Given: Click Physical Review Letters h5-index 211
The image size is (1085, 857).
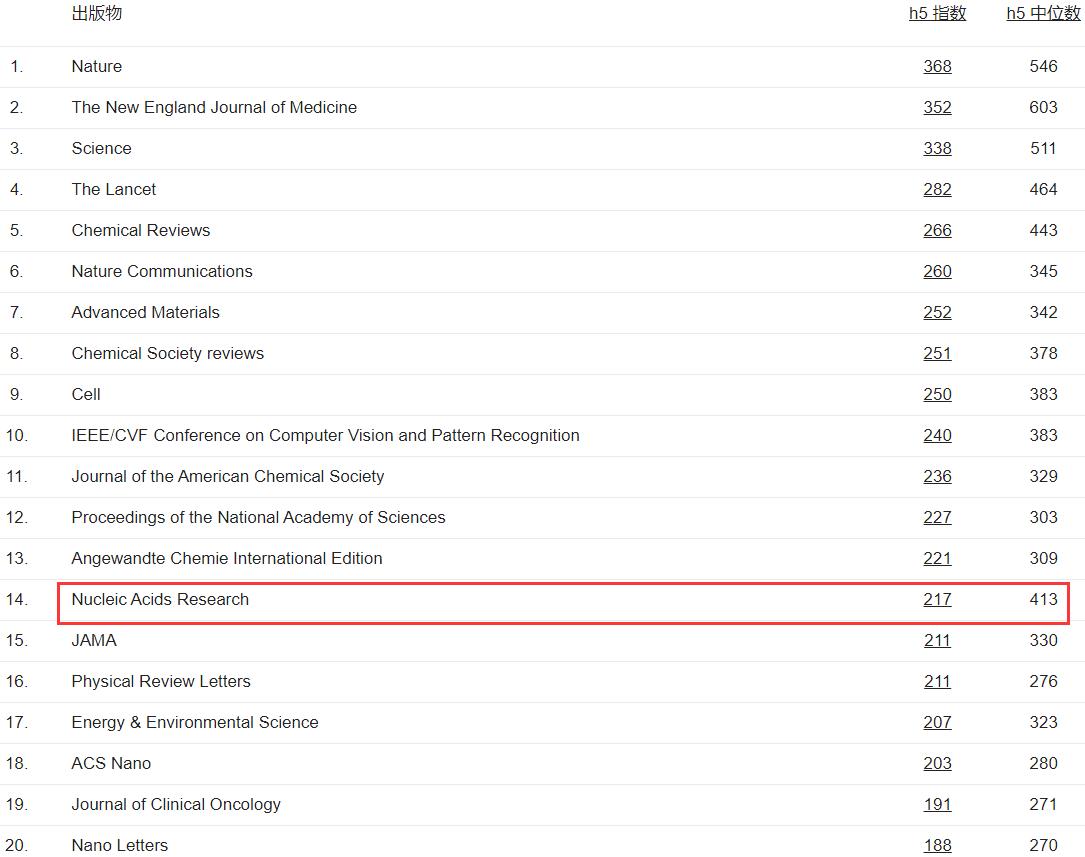Looking at the screenshot, I should click(x=937, y=681).
